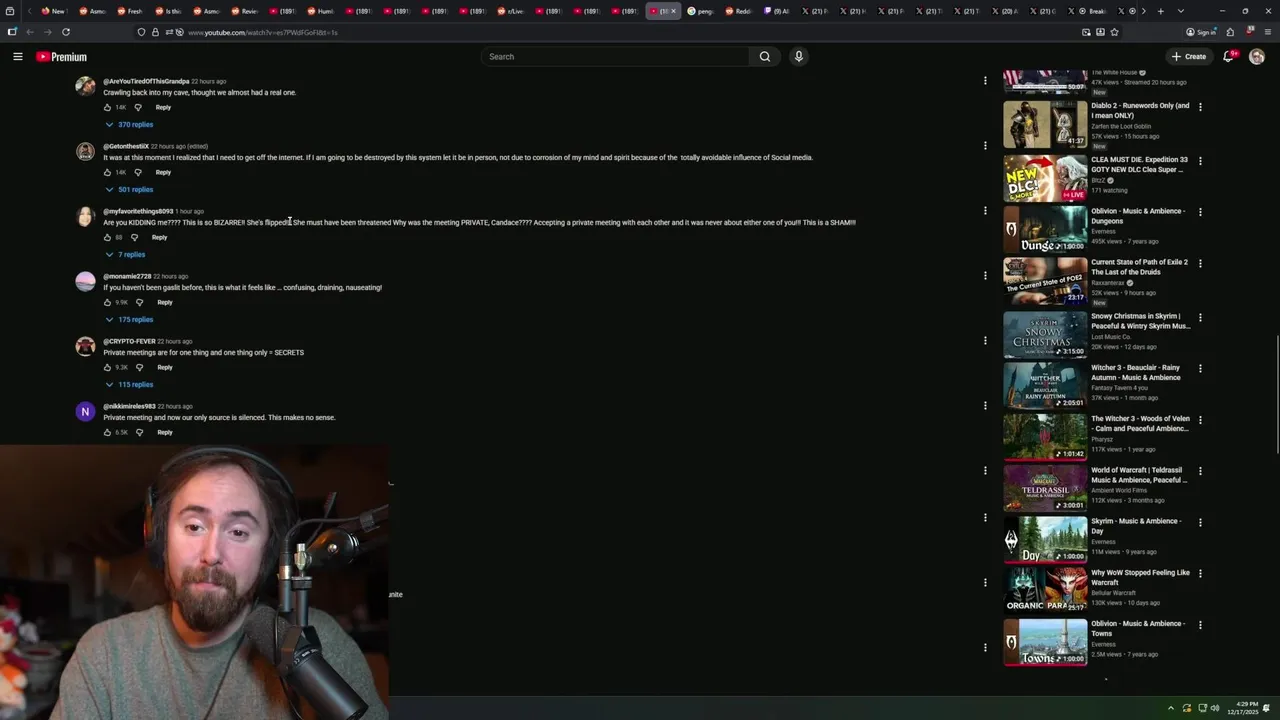Reply to @nikkimireles983 comment
Viewport: 1280px width, 720px height.
165,432
